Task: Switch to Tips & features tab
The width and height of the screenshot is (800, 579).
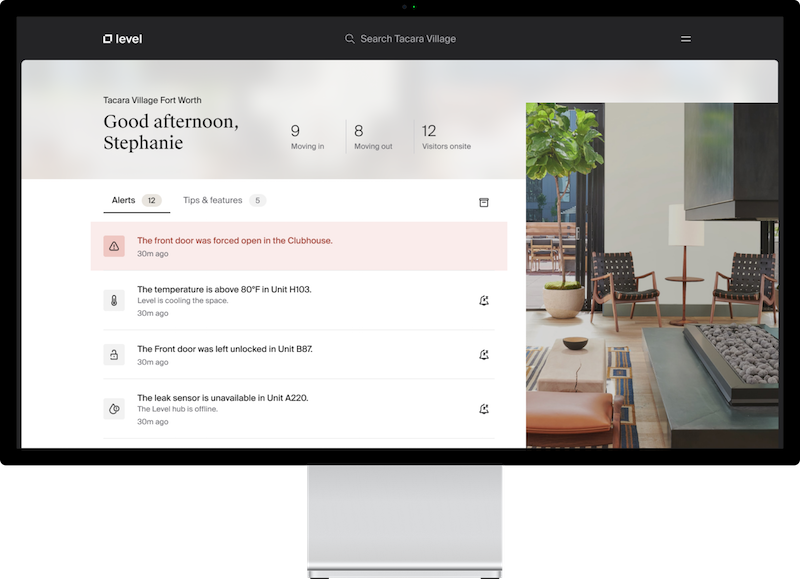Action: (224, 200)
